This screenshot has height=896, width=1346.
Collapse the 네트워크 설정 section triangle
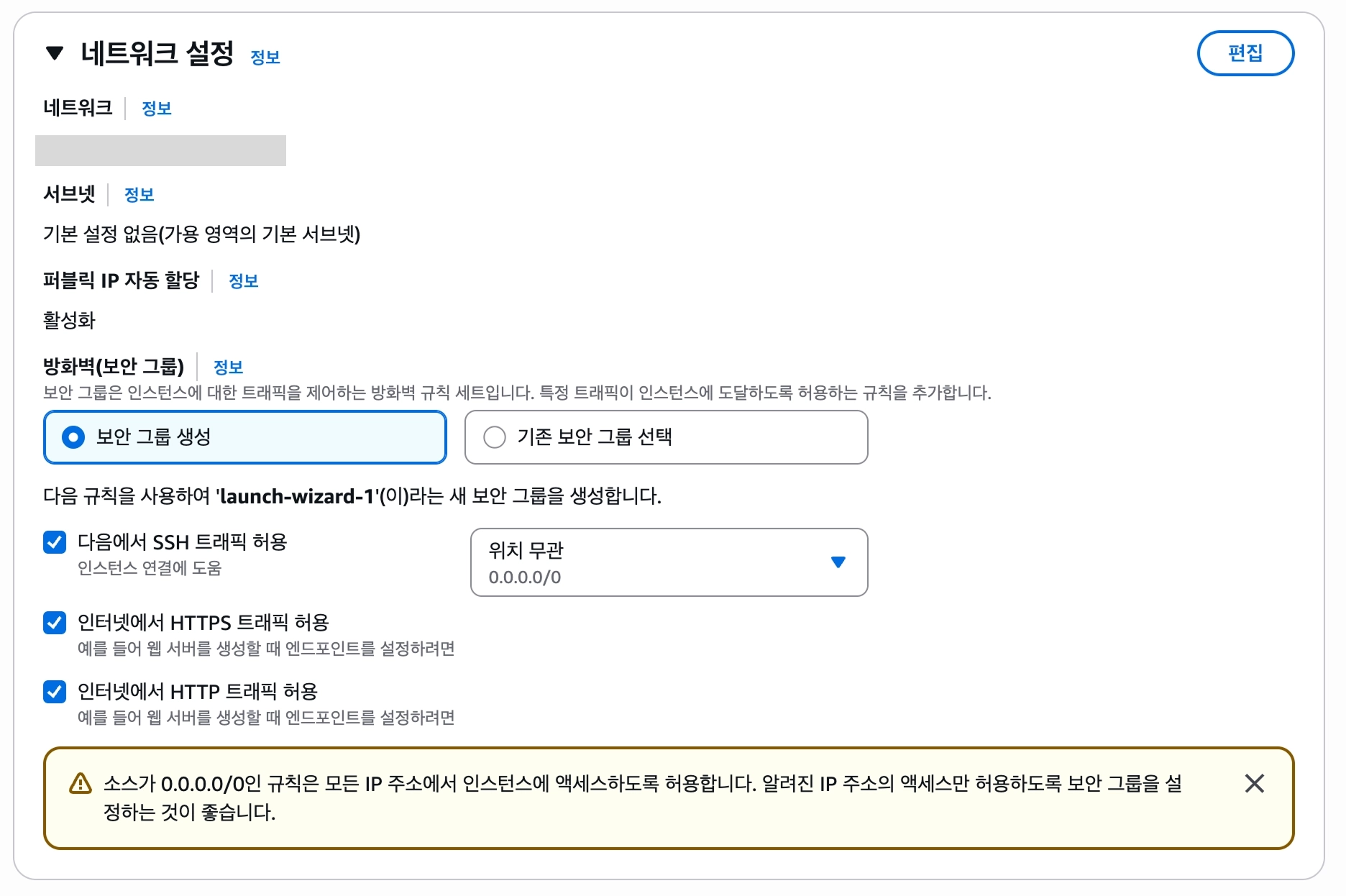(x=55, y=53)
